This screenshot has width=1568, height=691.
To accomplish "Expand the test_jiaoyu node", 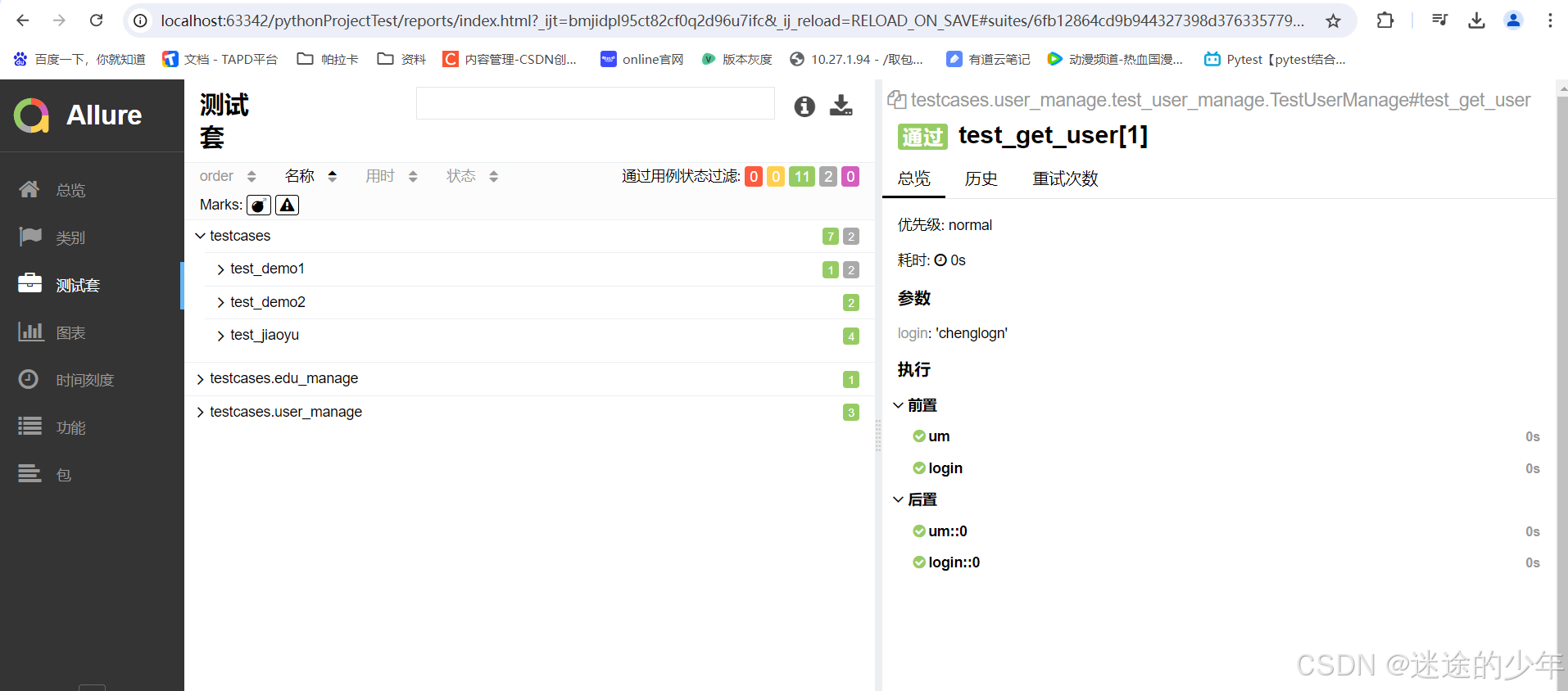I will click(x=539, y=335).
